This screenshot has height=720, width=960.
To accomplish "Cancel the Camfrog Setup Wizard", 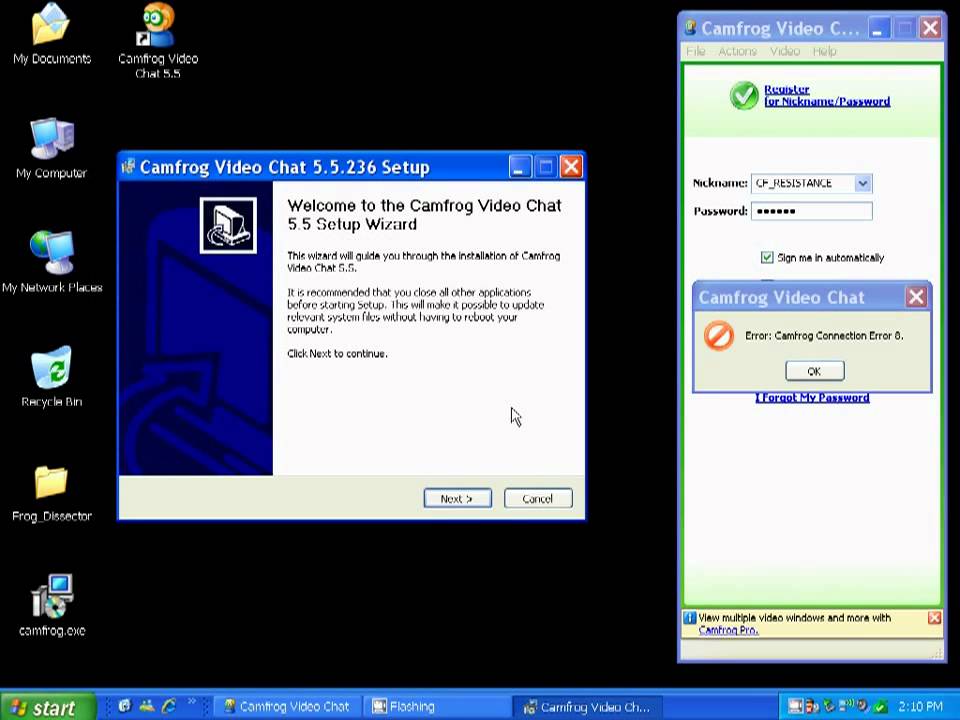I will point(538,498).
